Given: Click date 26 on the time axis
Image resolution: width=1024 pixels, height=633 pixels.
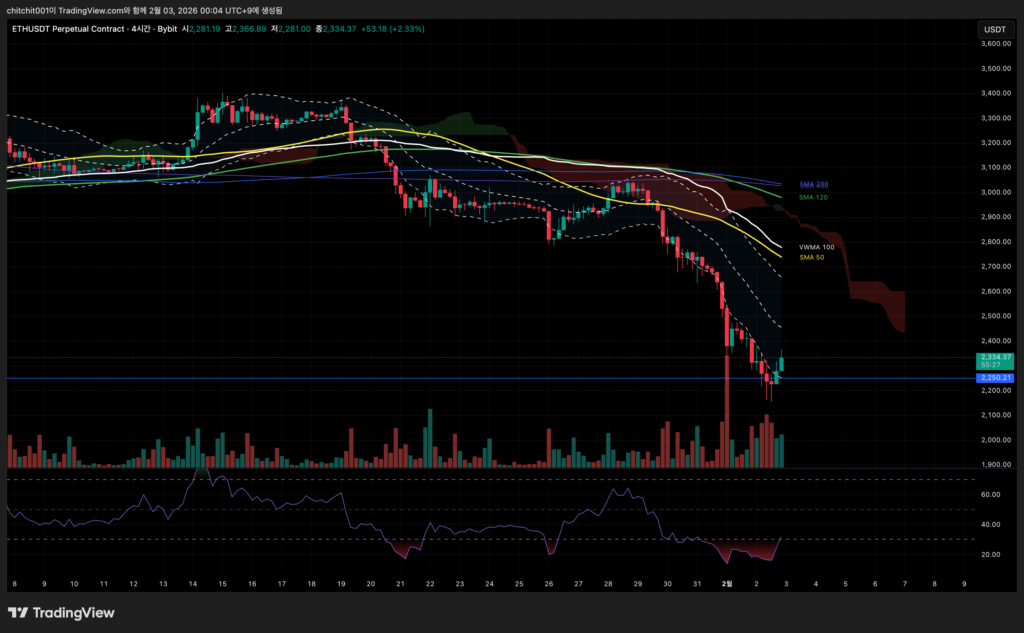Looking at the screenshot, I should click(x=548, y=583).
